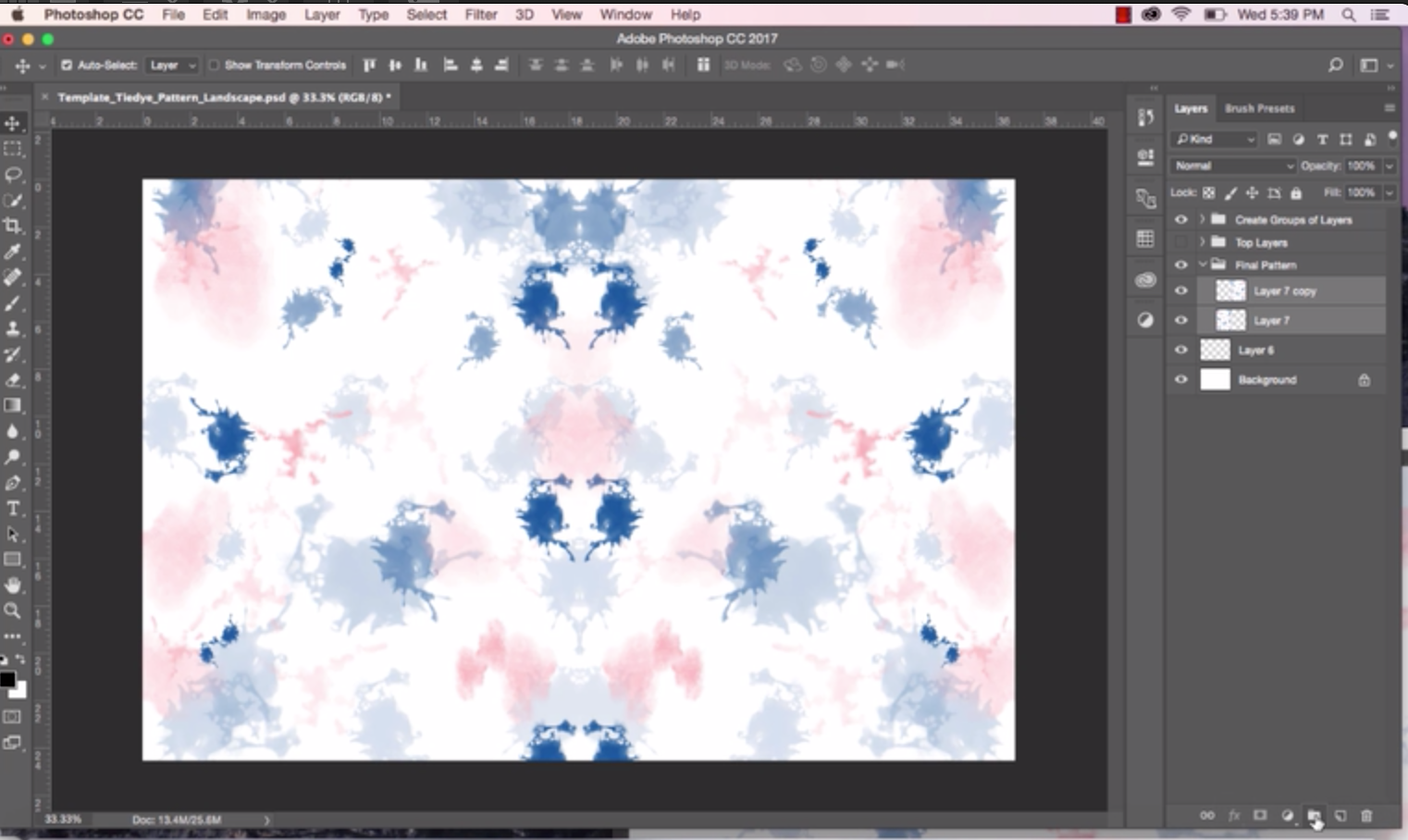Switch to the Brush Presets tab
This screenshot has height=840, width=1408.
[1259, 108]
